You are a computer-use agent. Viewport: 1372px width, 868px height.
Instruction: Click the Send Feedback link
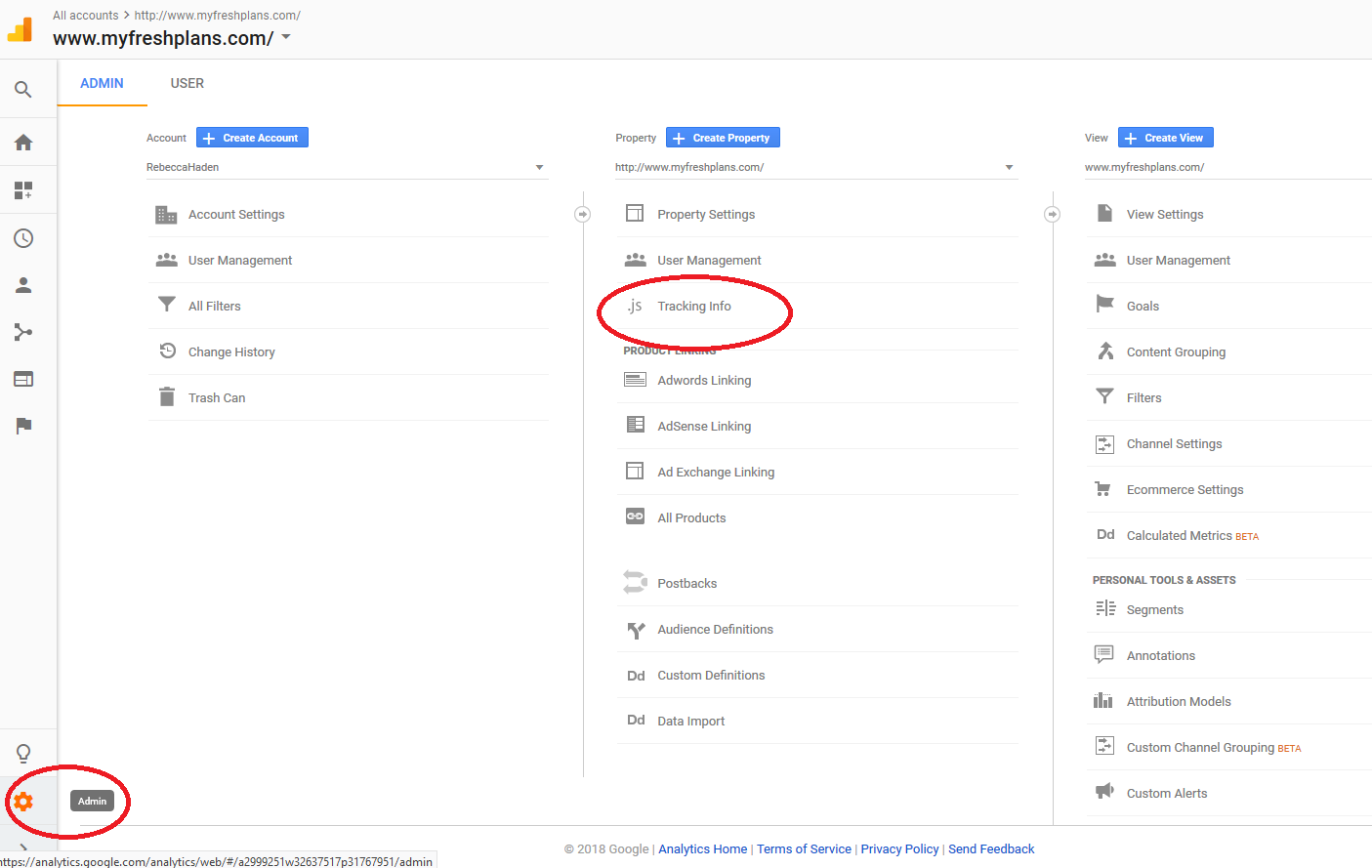coord(991,848)
